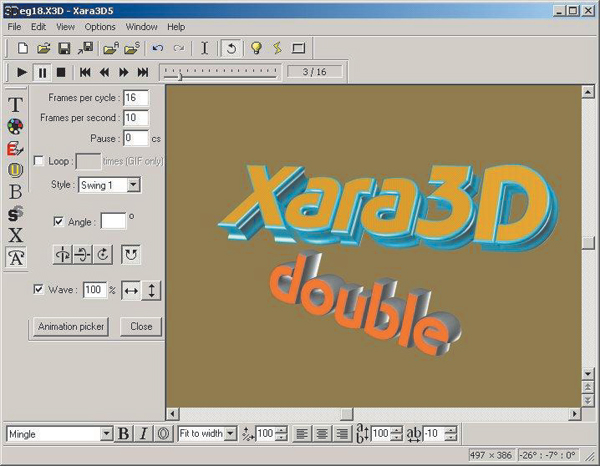Open Text options with the T icon
Screen dimensions: 600x466
pyautogui.click(x=16, y=104)
